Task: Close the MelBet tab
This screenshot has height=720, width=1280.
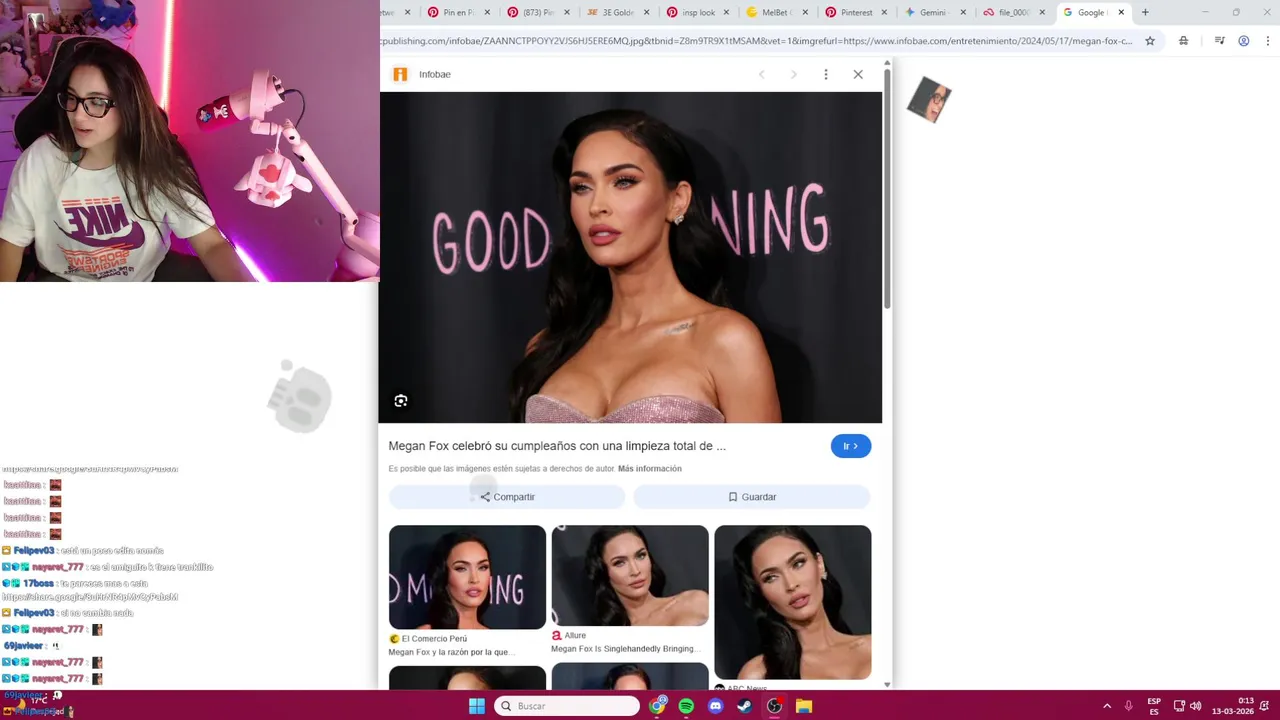Action: coord(805,12)
